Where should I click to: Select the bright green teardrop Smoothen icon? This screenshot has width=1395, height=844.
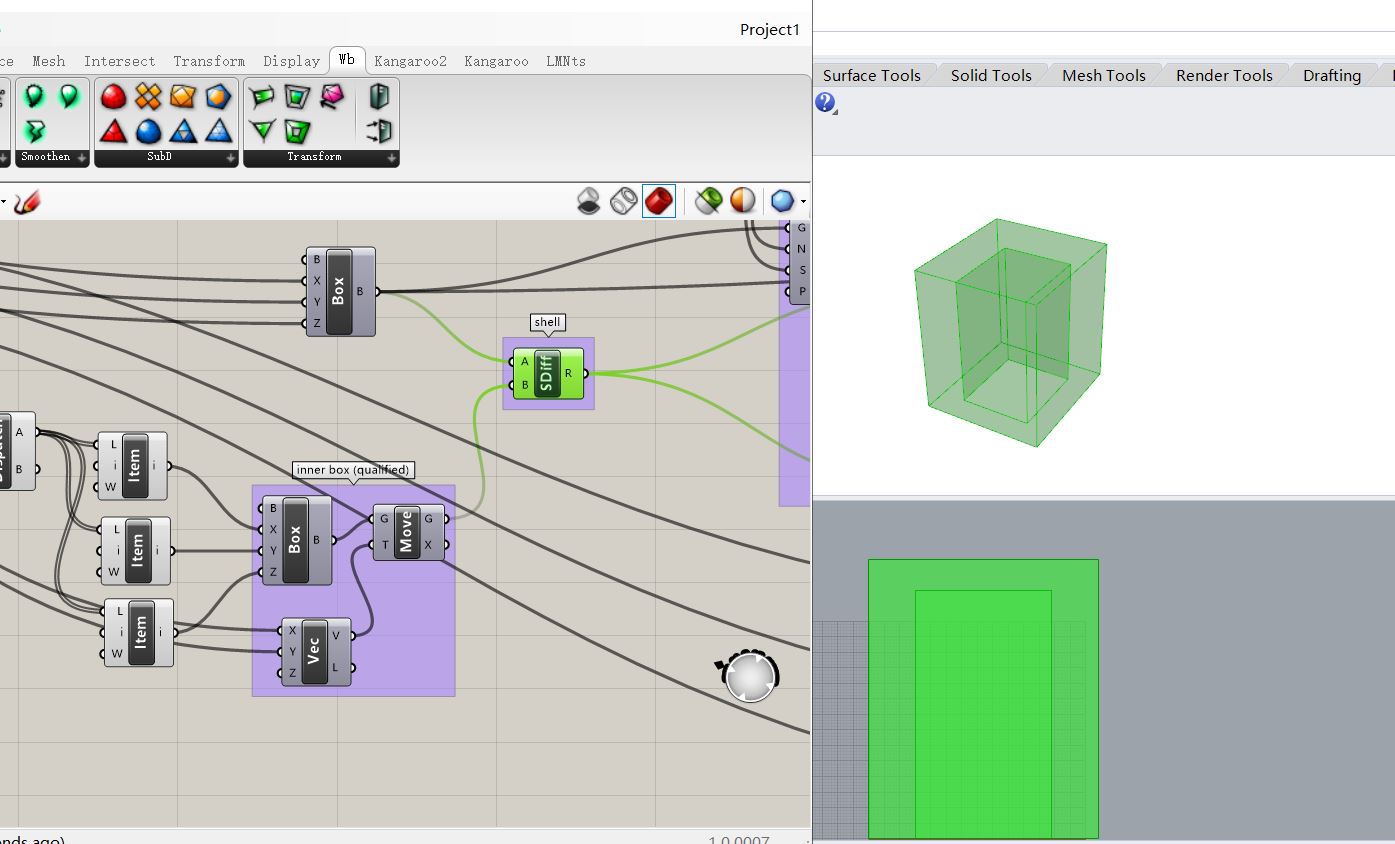(x=68, y=96)
